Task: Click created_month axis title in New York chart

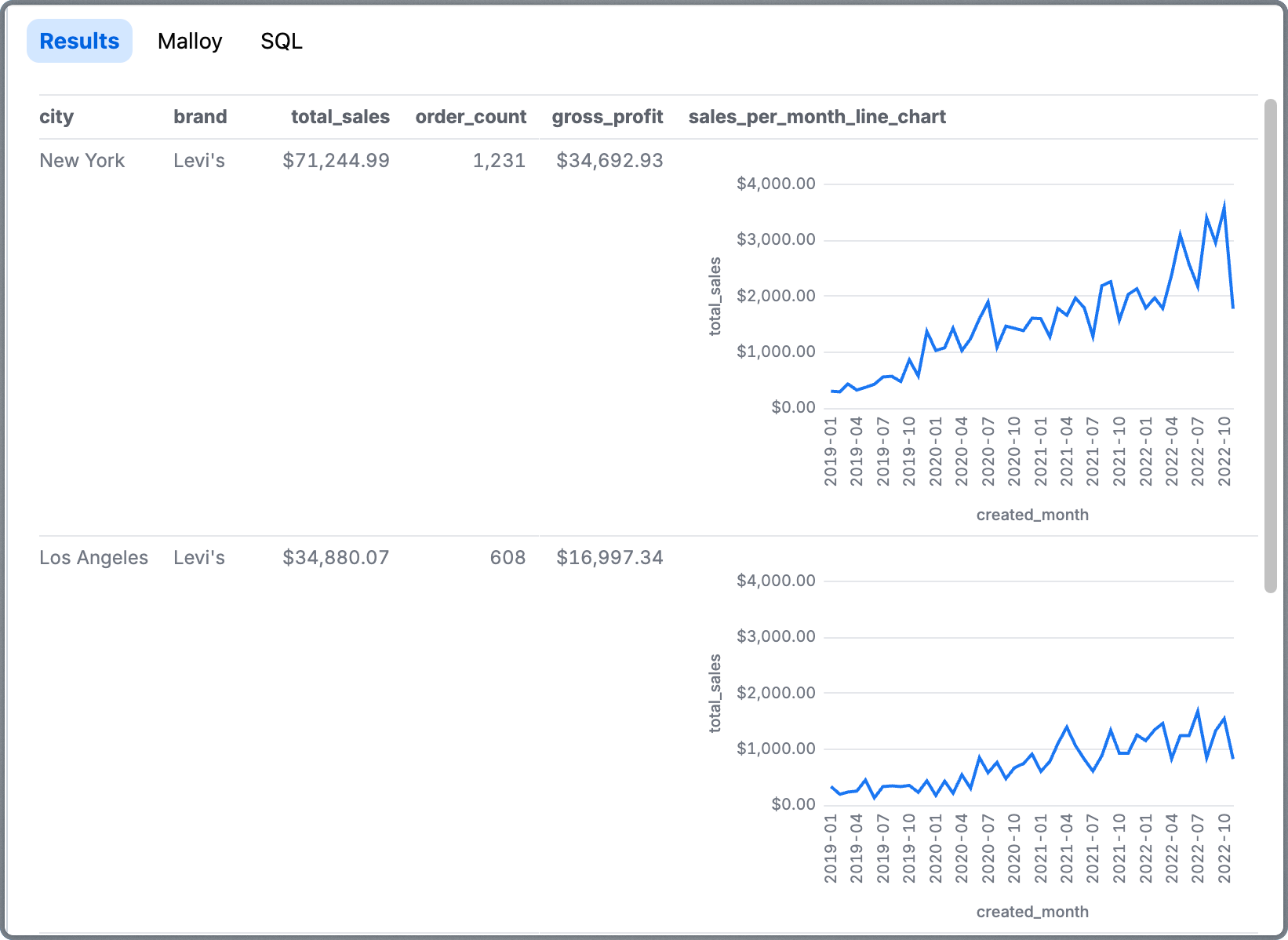Action: pos(1032,515)
